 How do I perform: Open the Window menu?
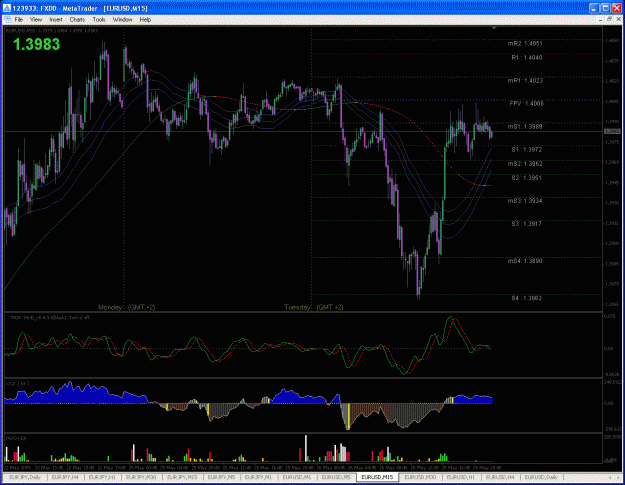tap(122, 20)
